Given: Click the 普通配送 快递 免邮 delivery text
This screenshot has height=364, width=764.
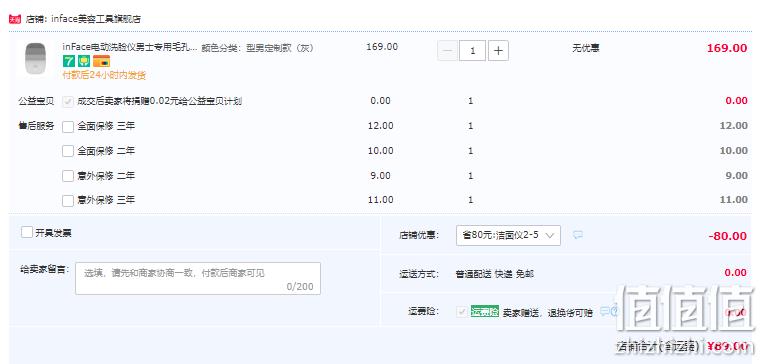Looking at the screenshot, I should 495,274.
